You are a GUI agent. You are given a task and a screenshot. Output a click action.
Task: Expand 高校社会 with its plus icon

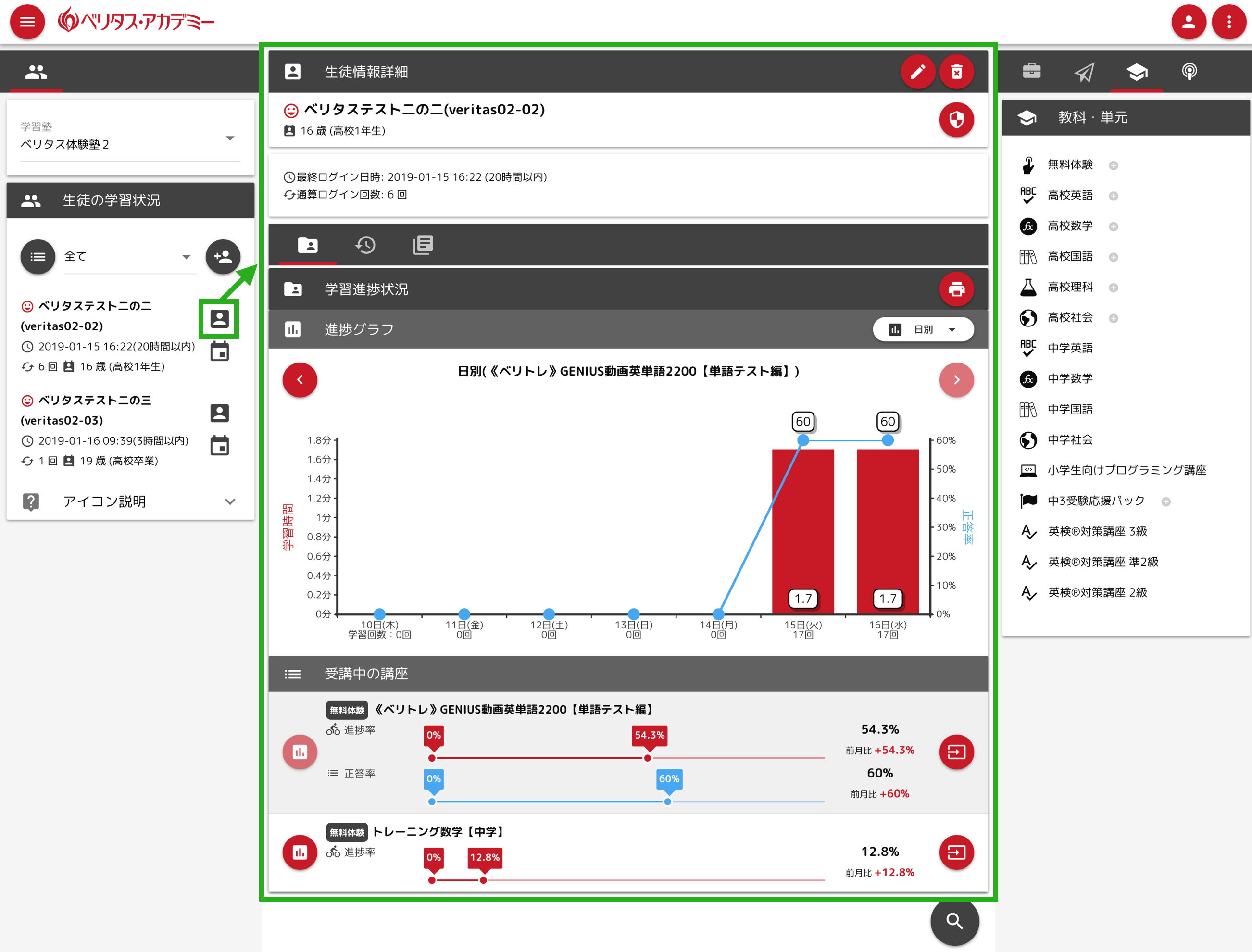tap(1113, 318)
